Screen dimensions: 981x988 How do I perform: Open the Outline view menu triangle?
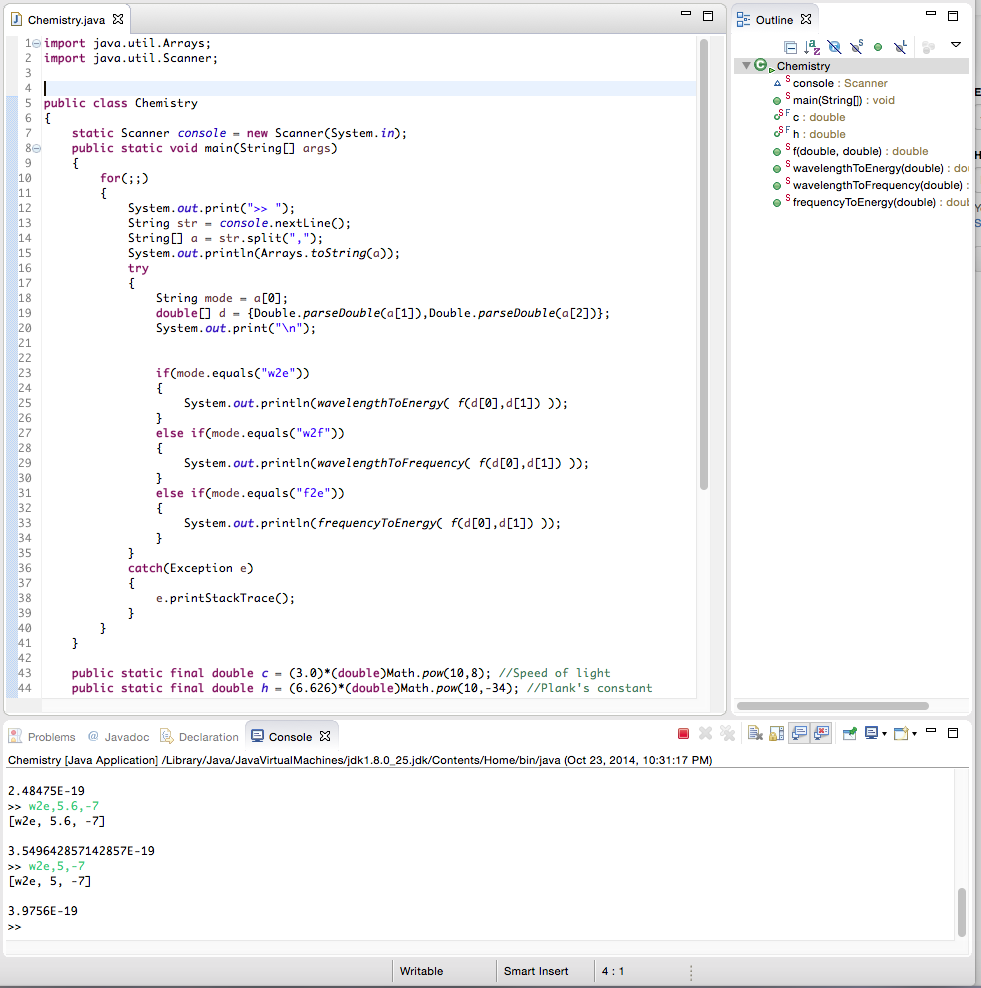[955, 45]
